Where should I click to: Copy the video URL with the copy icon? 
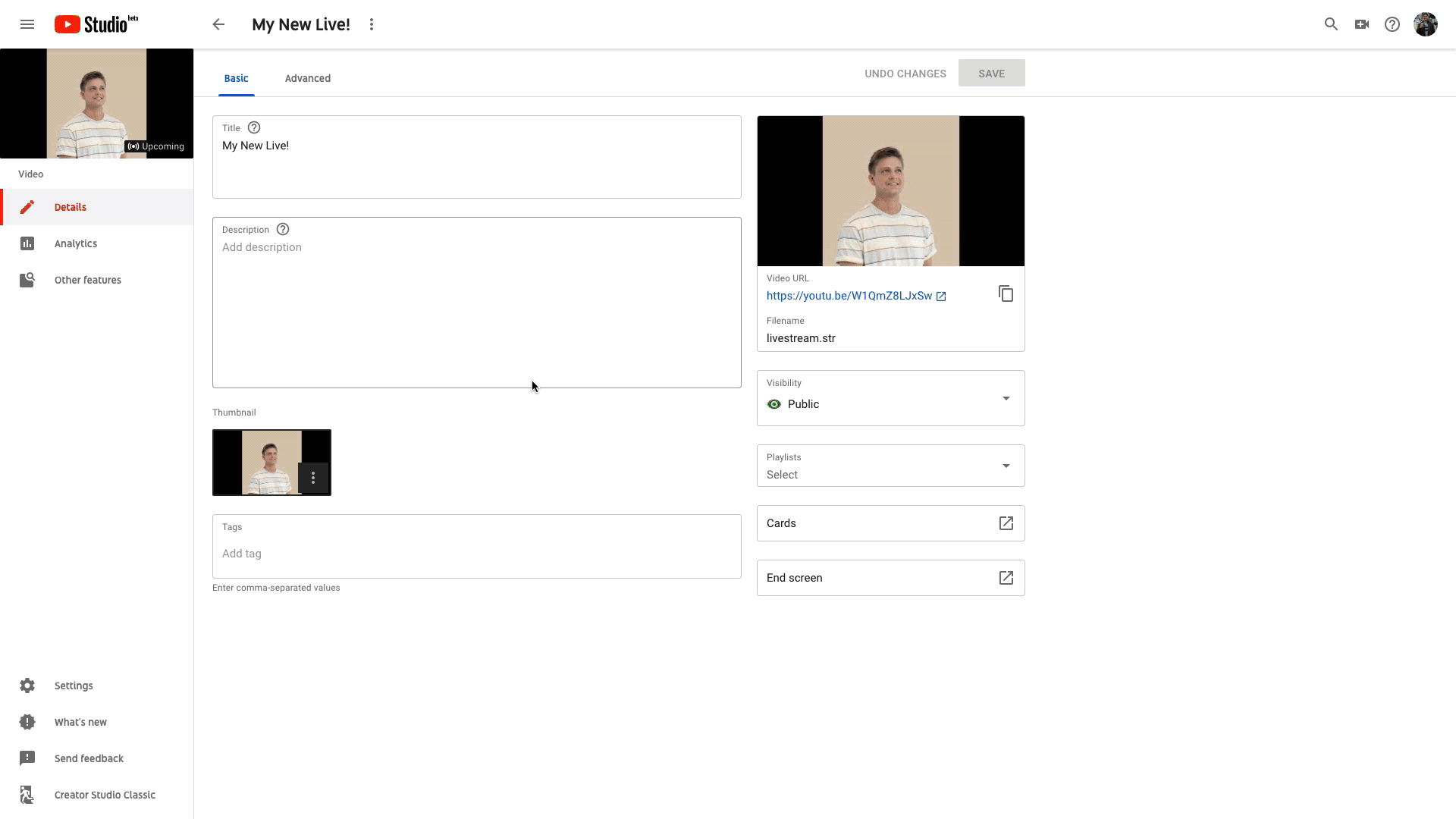1006,293
